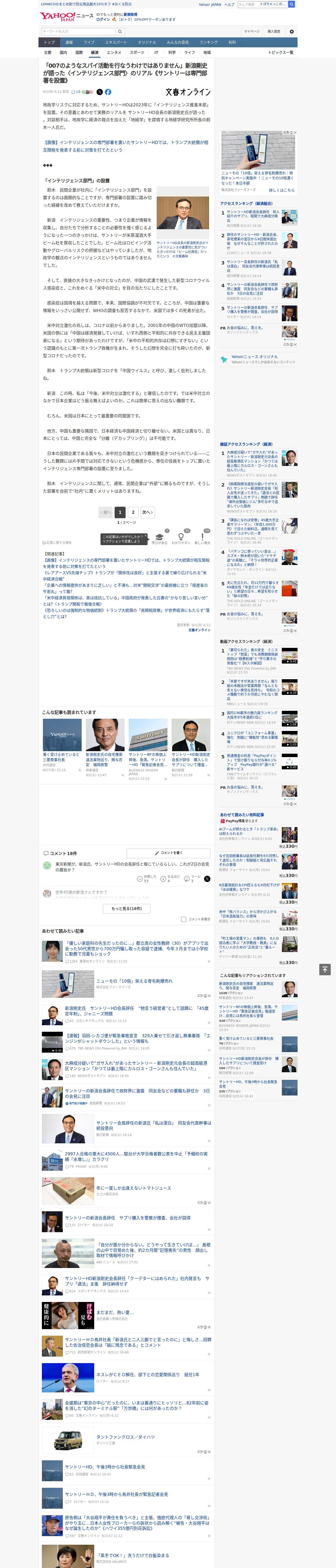Click the 購入履歴 link

coord(274,31)
